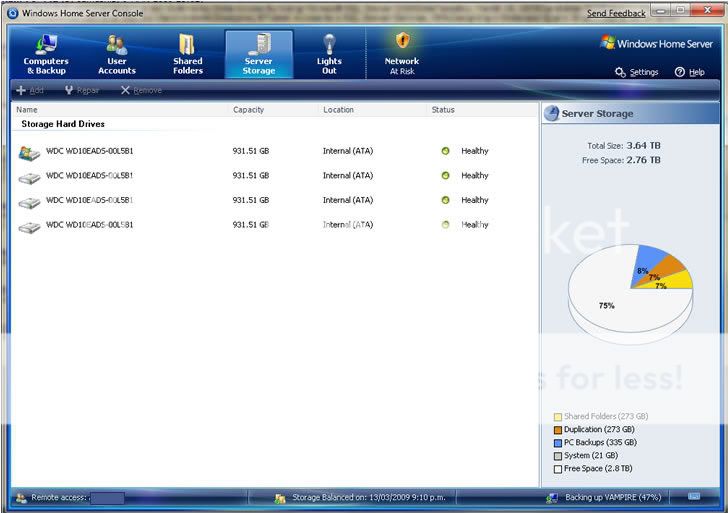Click the Free Space white legend swatch
Image resolution: width=728 pixels, height=513 pixels.
pyautogui.click(x=558, y=469)
